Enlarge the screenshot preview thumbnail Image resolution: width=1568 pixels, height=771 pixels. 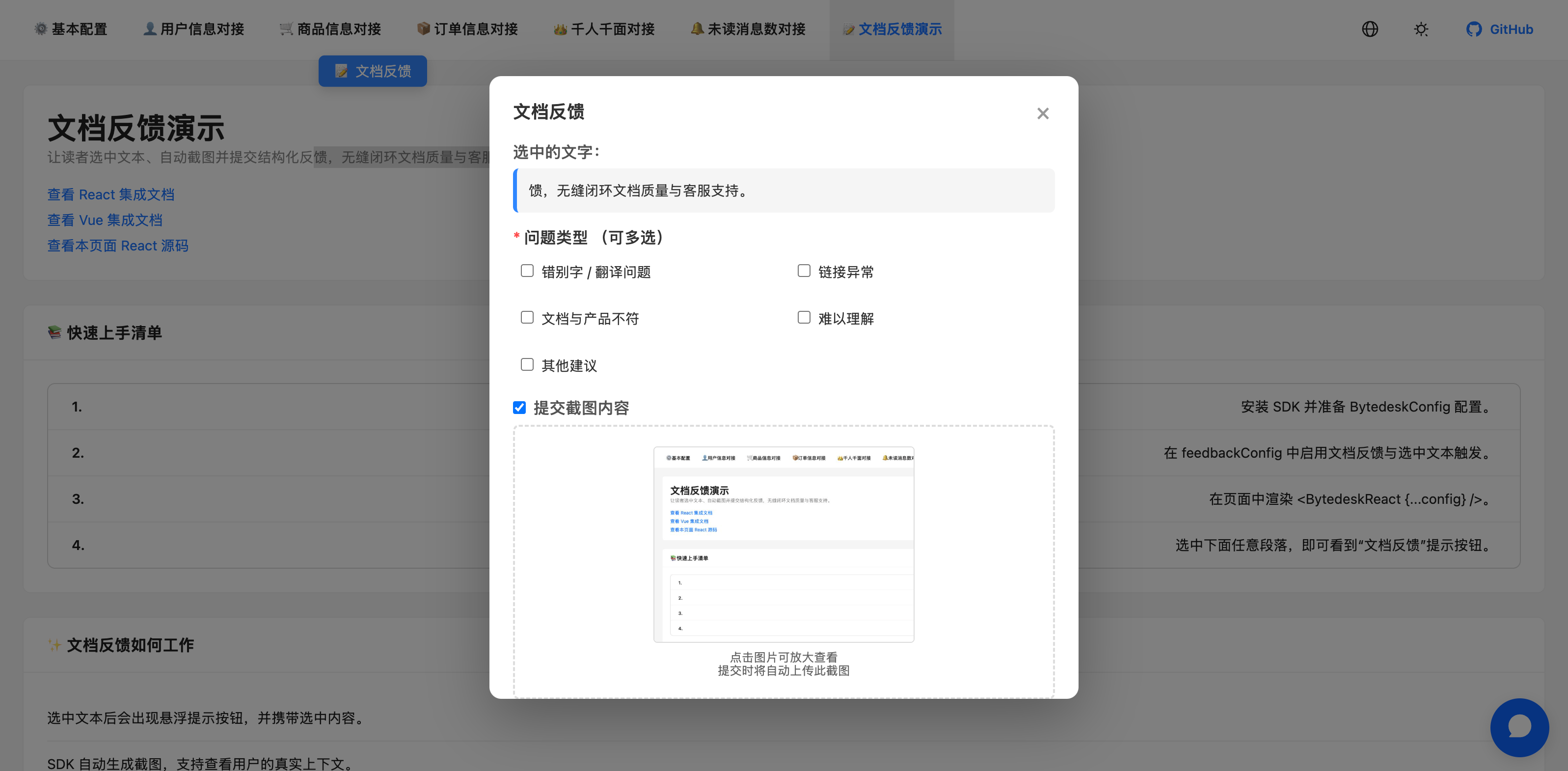(784, 544)
